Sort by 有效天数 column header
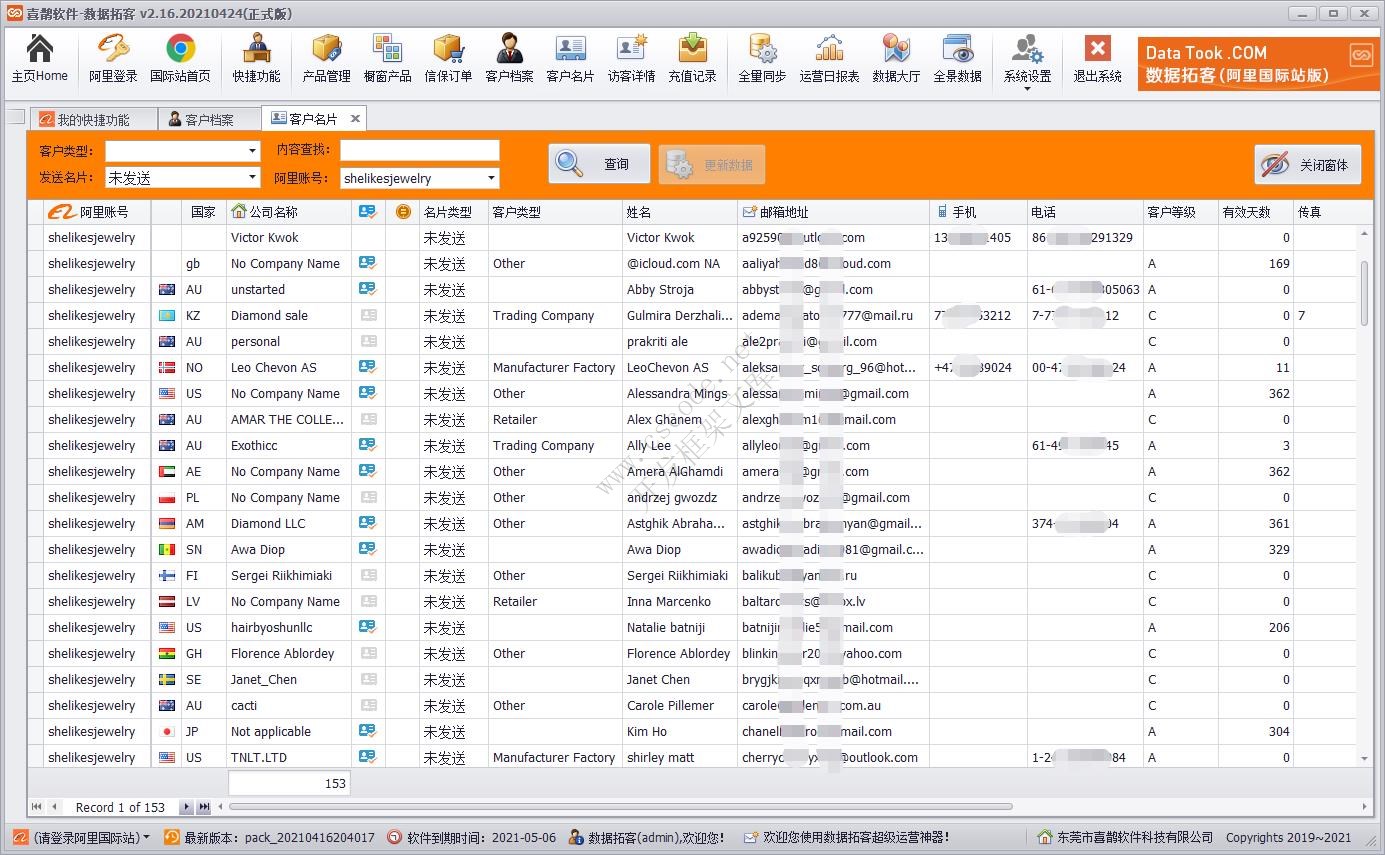This screenshot has height=855, width=1385. (x=1255, y=212)
